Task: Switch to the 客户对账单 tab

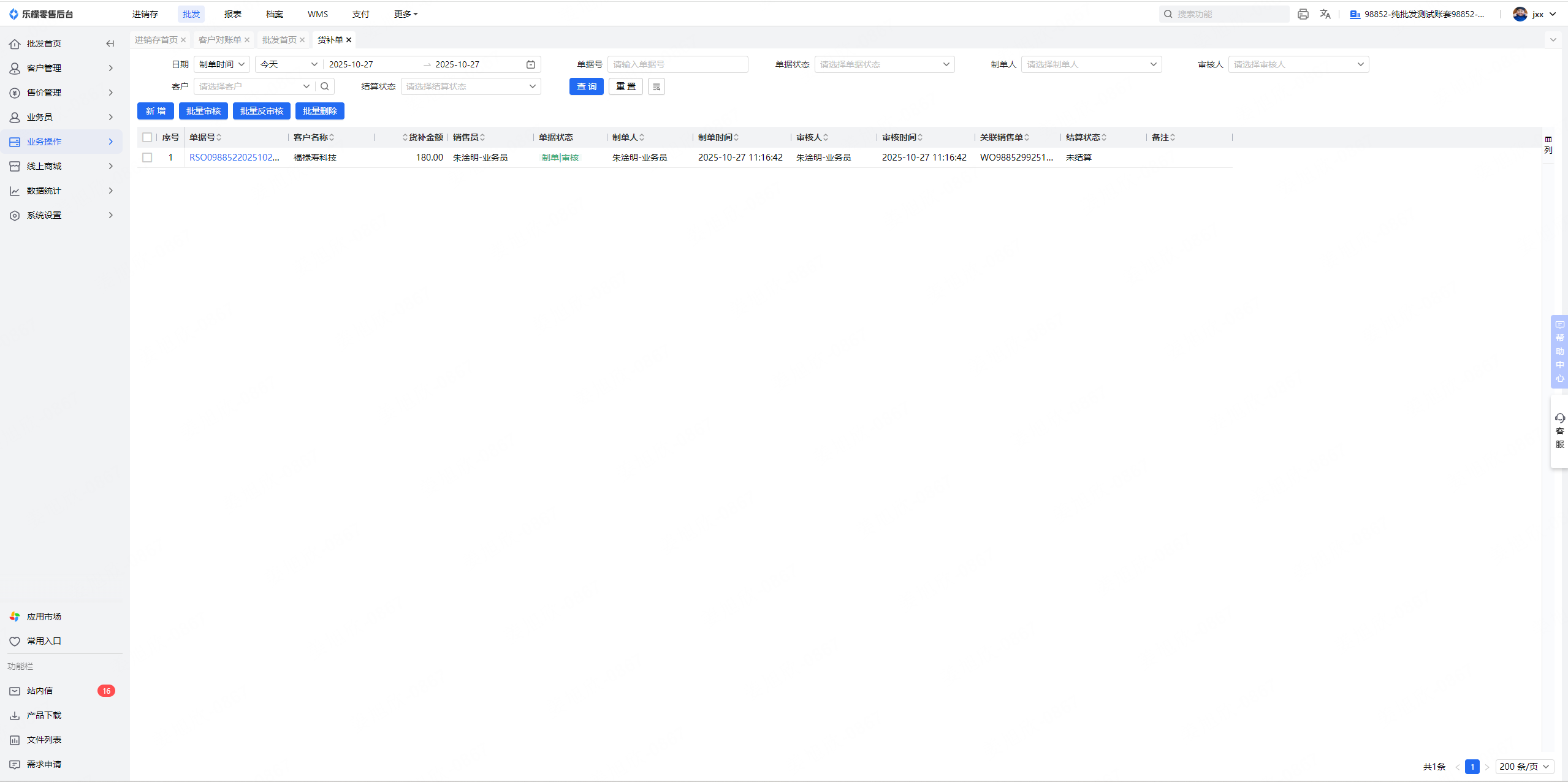Action: [219, 40]
